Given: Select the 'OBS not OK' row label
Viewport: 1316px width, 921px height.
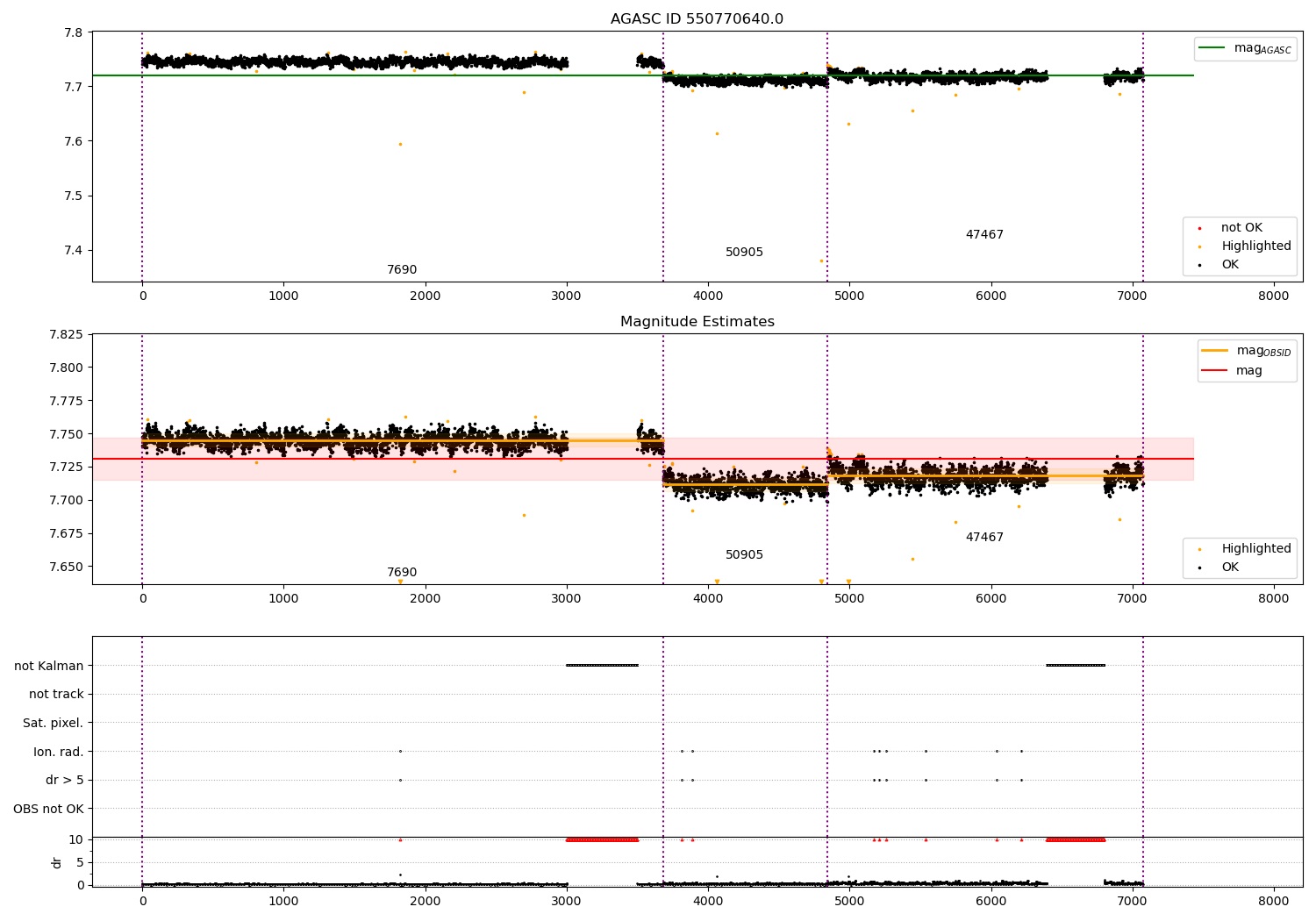Looking at the screenshot, I should pos(49,809).
